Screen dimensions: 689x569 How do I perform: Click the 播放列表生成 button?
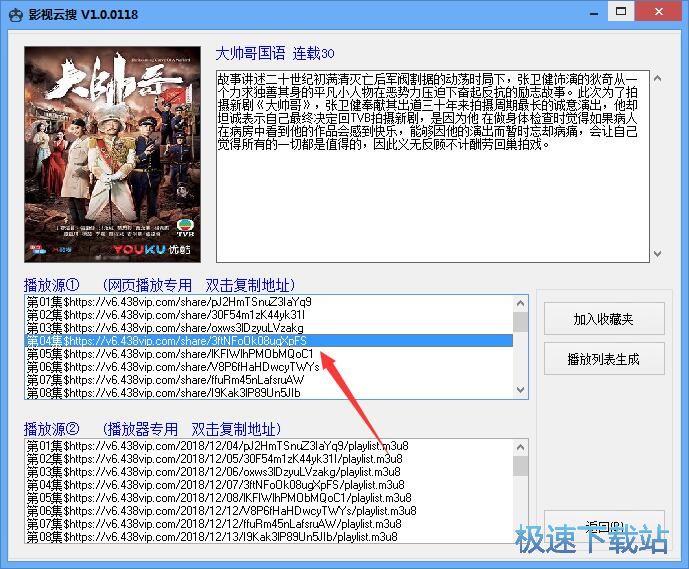604,358
